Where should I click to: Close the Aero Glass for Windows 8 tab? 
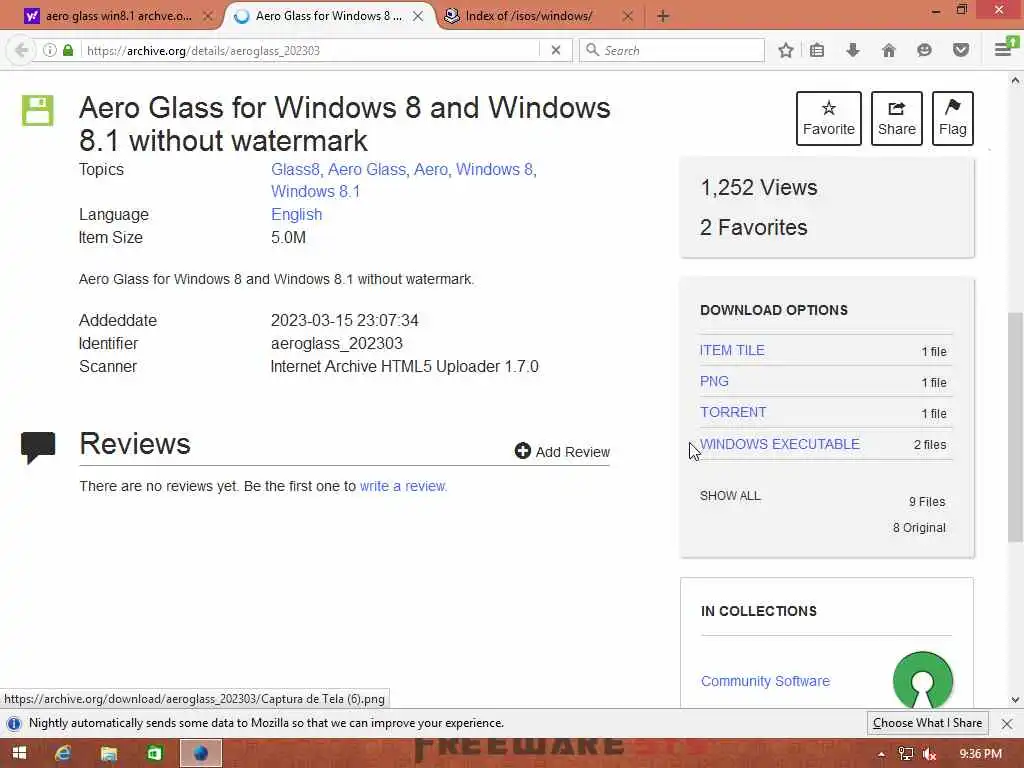418,16
